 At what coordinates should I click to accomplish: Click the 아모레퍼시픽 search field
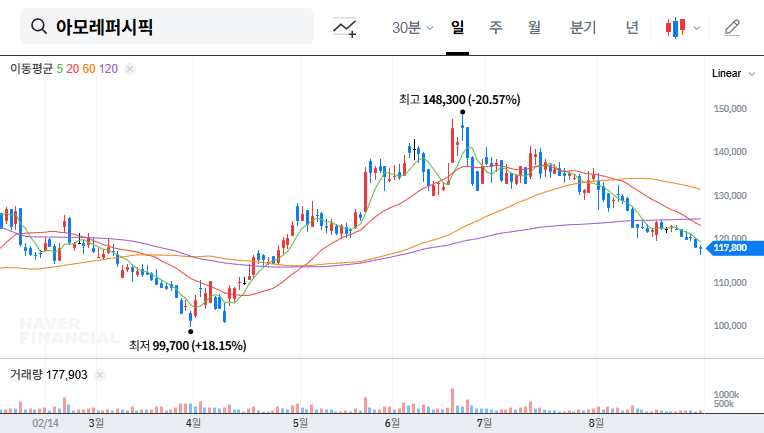[x=167, y=26]
